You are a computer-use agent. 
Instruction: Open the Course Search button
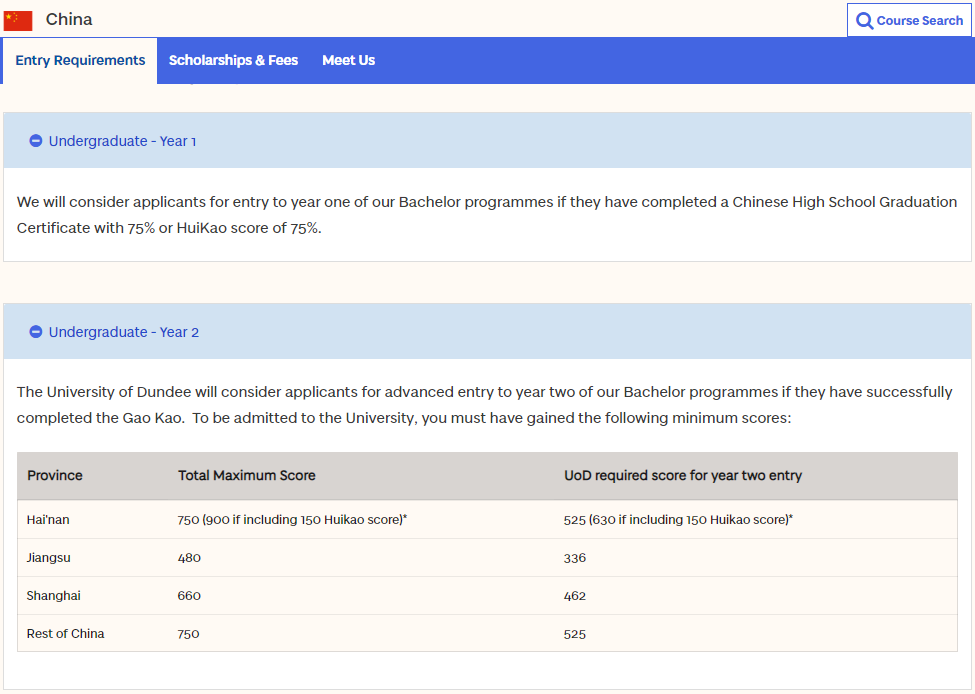pyautogui.click(x=909, y=20)
